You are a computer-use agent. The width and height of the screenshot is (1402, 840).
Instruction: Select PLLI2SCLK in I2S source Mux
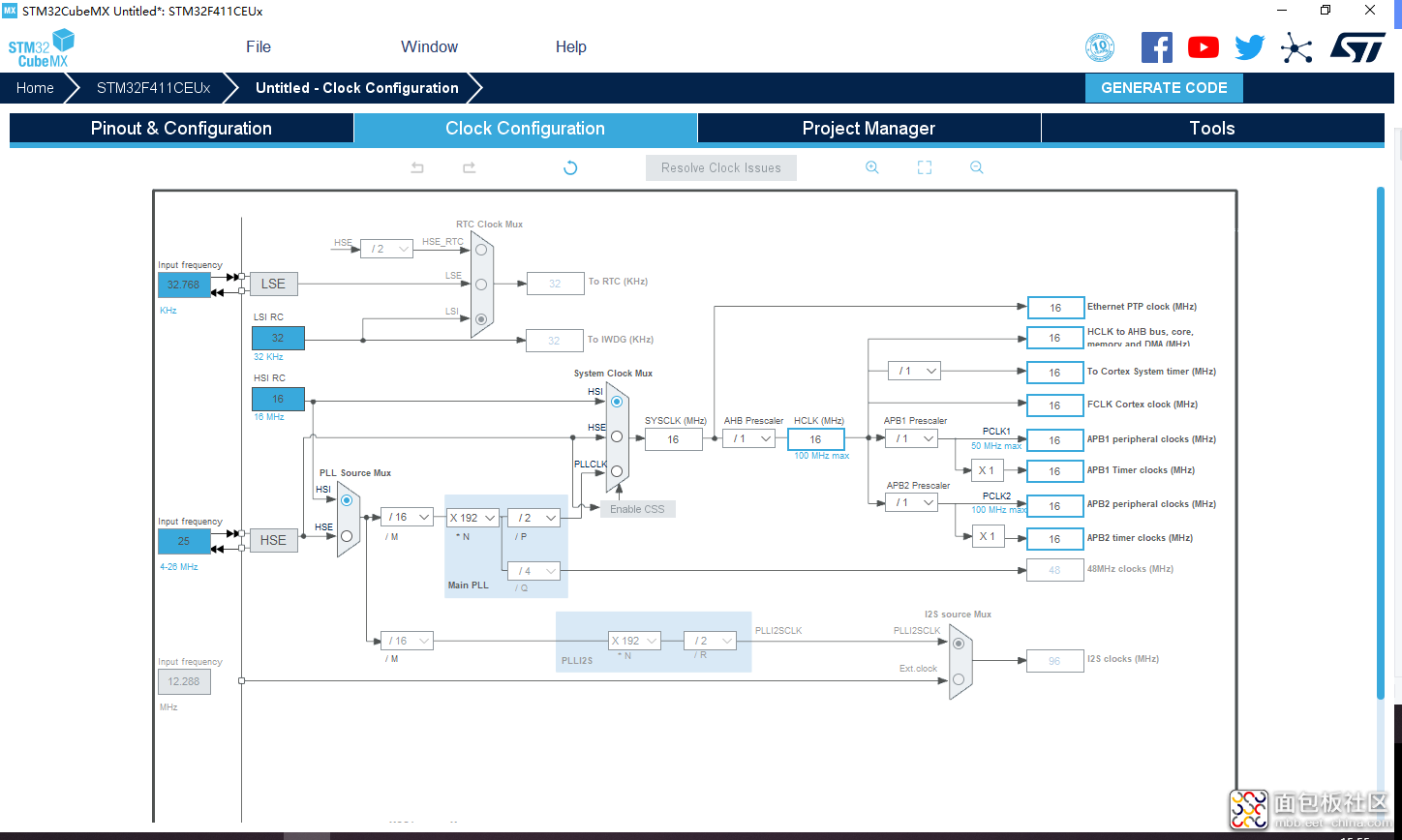click(959, 644)
